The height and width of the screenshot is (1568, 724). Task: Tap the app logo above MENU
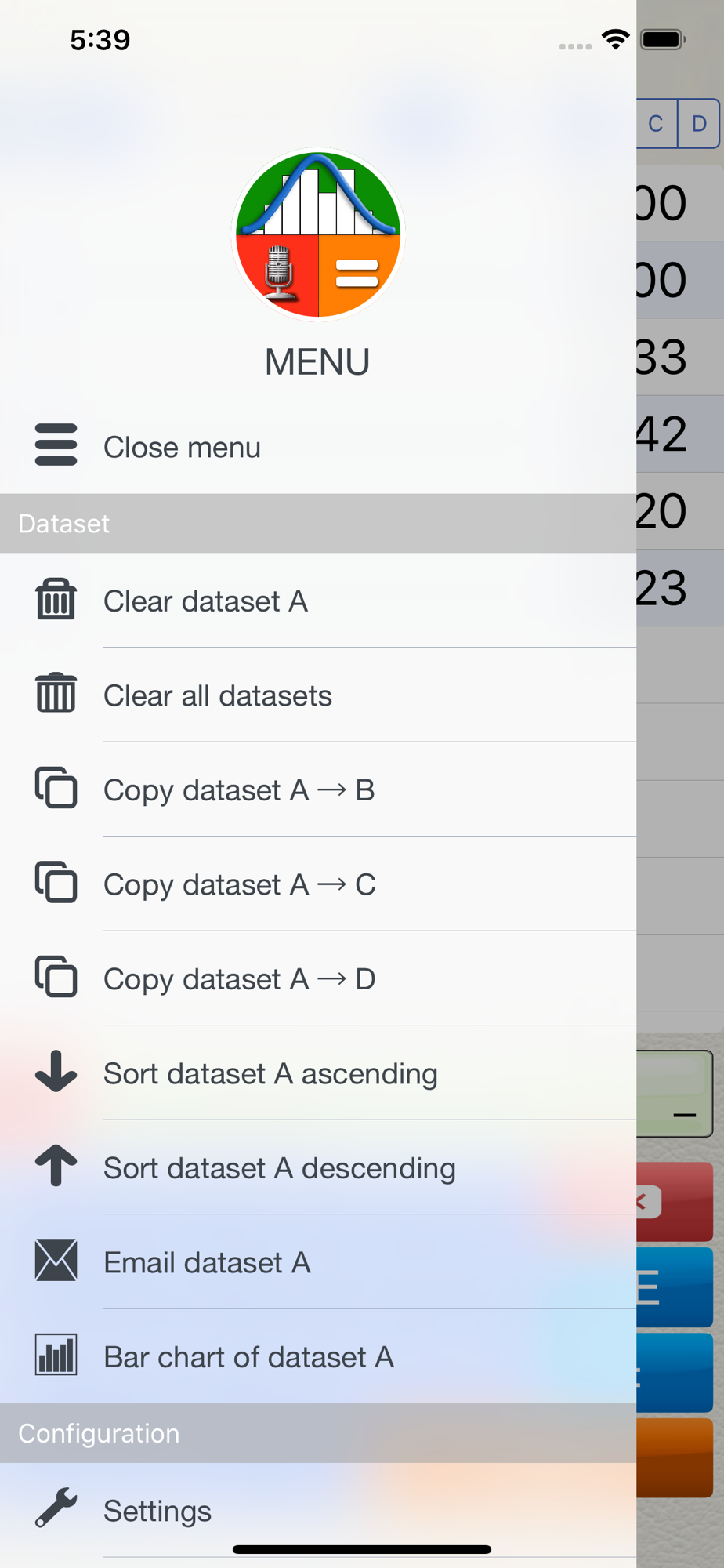[318, 234]
